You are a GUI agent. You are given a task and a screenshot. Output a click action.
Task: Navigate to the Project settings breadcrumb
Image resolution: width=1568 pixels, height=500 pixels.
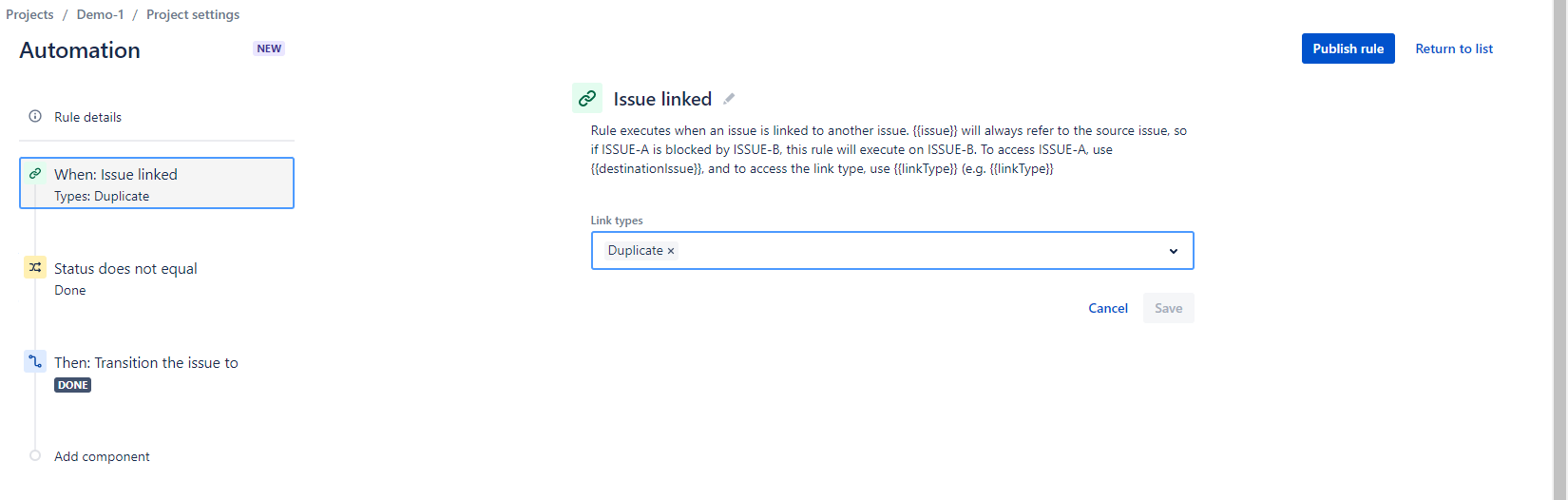pyautogui.click(x=193, y=14)
